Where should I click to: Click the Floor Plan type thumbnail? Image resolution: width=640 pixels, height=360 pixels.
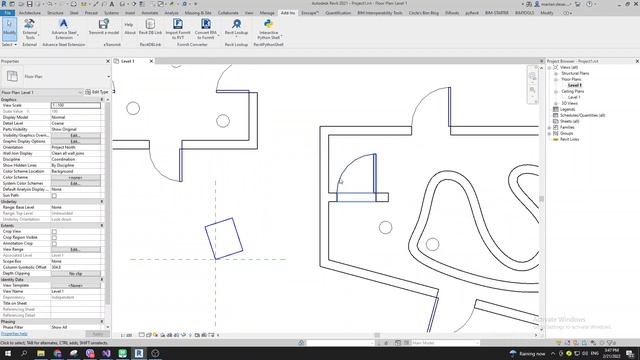click(12, 76)
